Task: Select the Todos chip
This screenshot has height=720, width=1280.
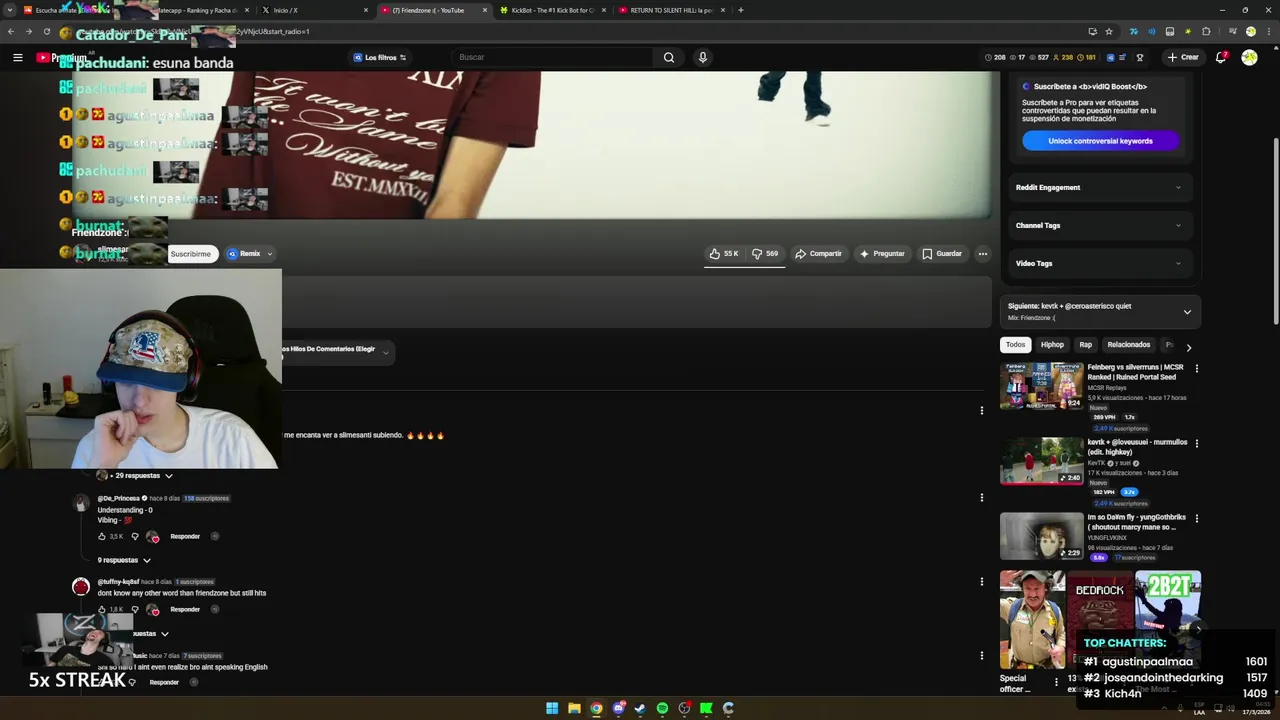Action: pos(1015,345)
